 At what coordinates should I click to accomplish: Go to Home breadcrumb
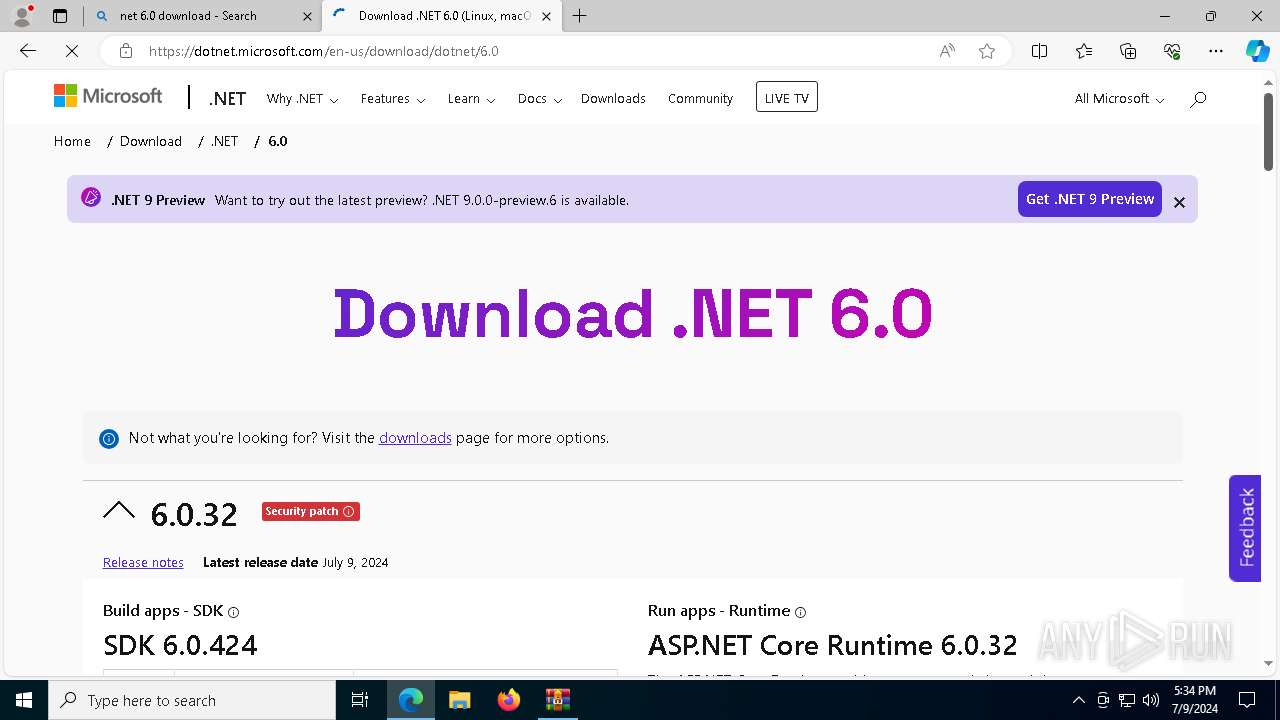(72, 141)
